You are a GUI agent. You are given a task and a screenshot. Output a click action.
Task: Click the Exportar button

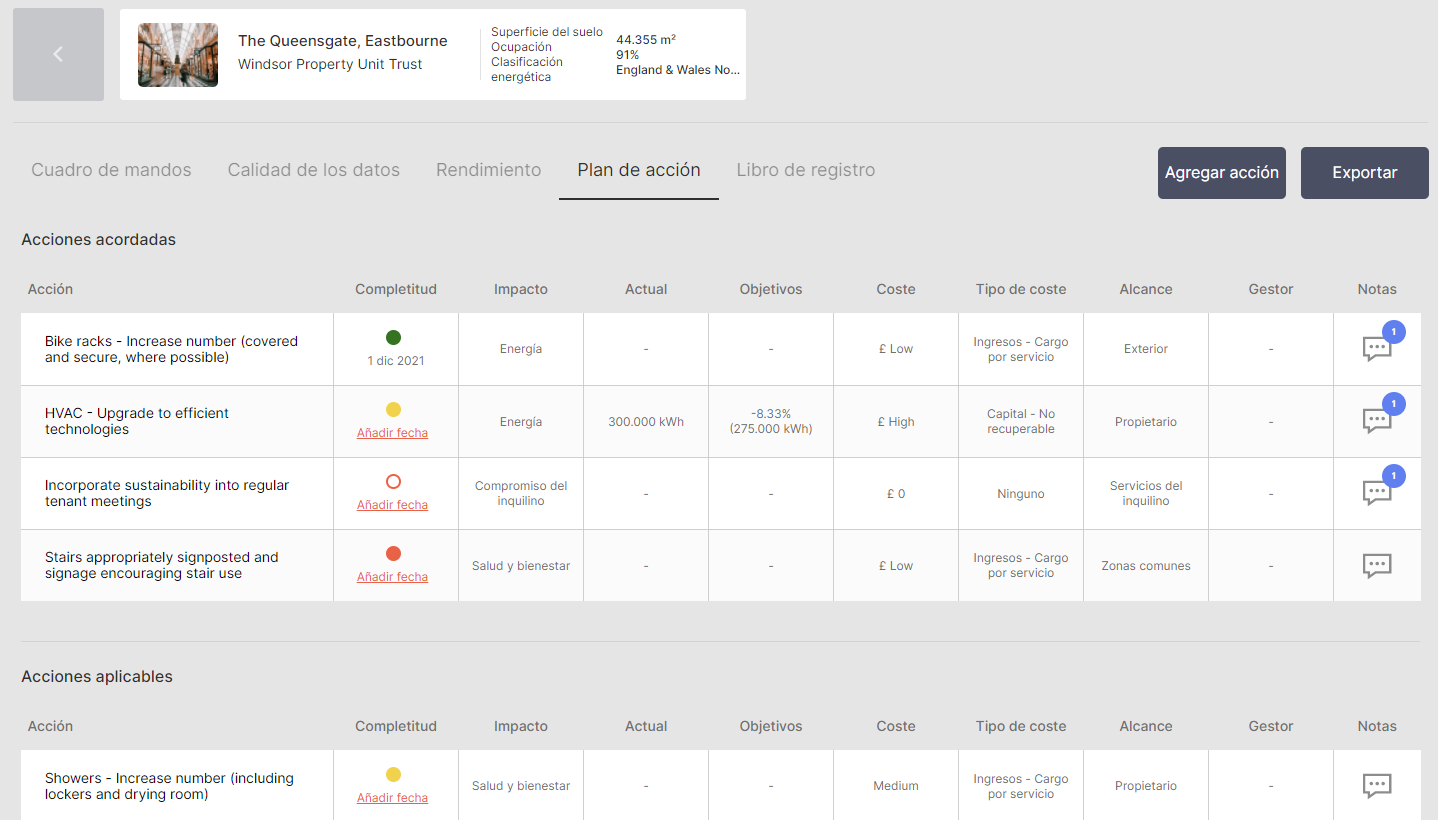pyautogui.click(x=1364, y=172)
